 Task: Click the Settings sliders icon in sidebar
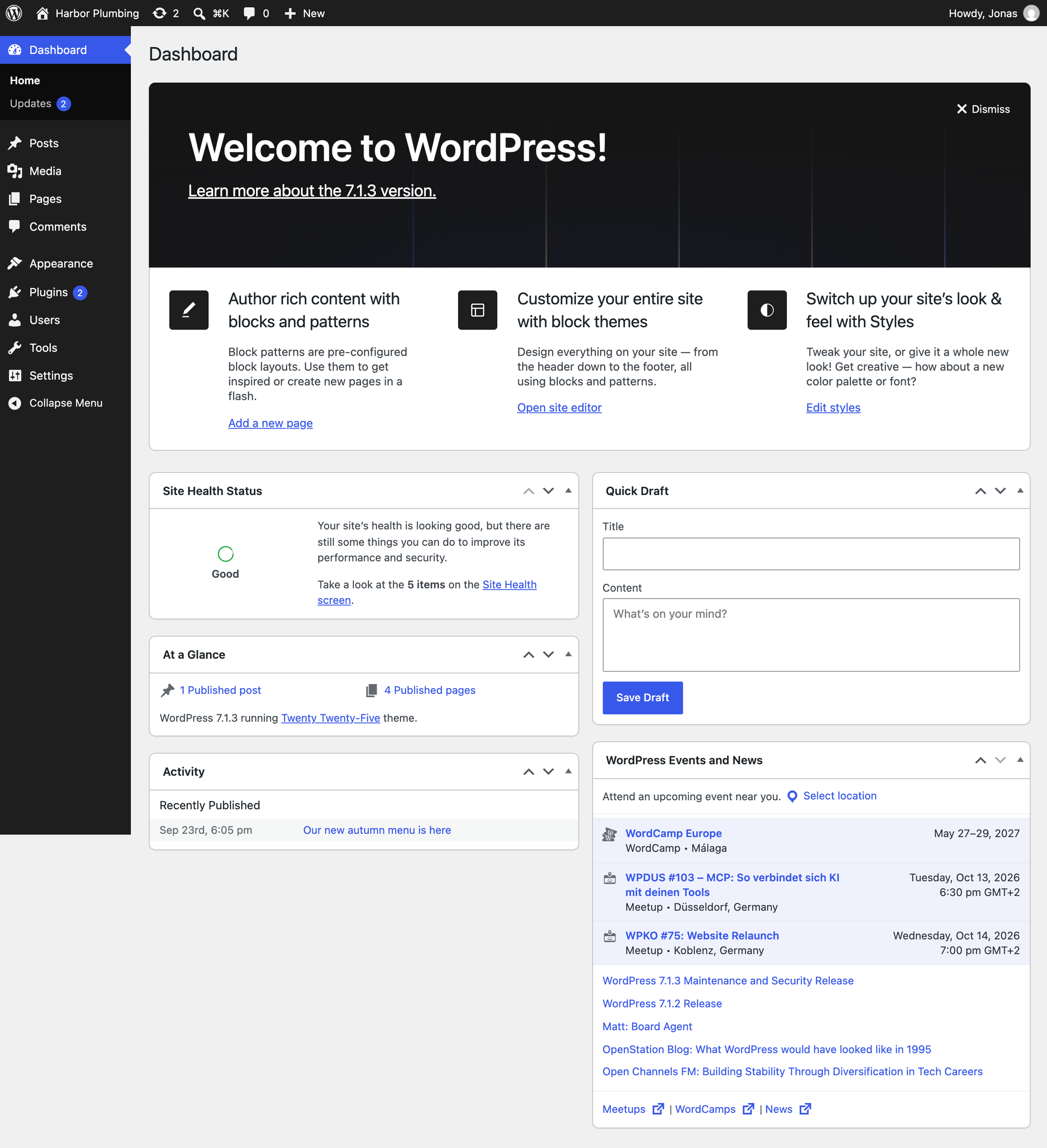pyautogui.click(x=15, y=376)
